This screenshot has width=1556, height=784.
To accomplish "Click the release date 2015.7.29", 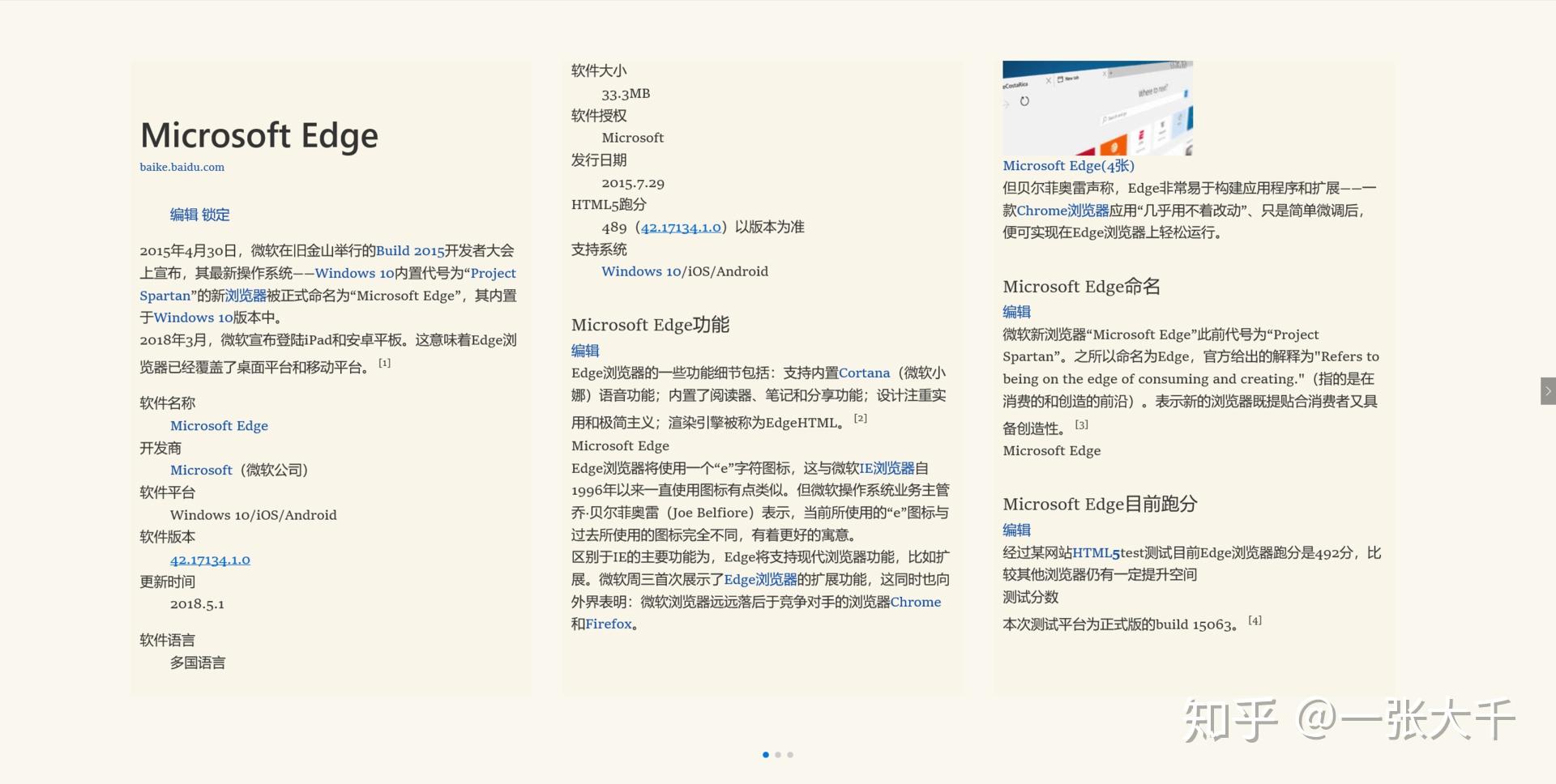I will (633, 183).
